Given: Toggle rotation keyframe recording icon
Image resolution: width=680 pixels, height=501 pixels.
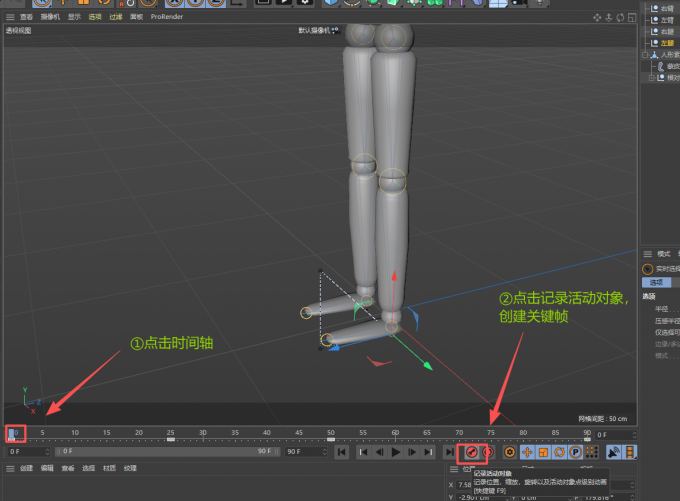Looking at the screenshot, I should [560, 452].
